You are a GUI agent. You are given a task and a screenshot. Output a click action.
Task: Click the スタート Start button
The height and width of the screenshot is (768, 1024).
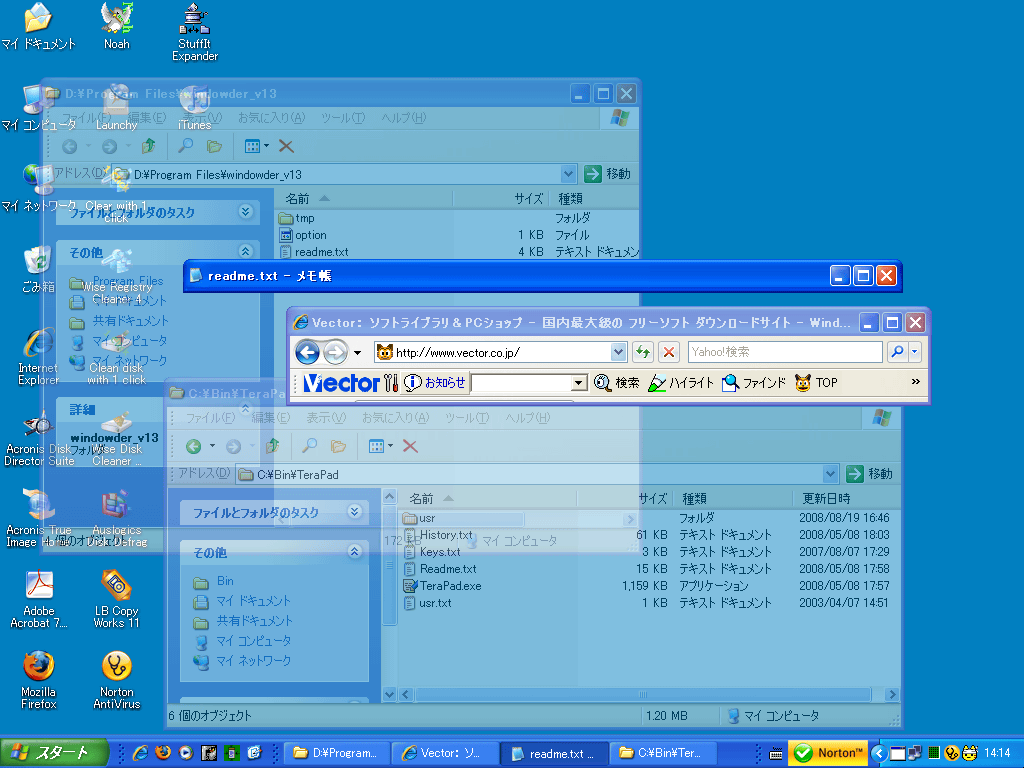click(x=54, y=753)
